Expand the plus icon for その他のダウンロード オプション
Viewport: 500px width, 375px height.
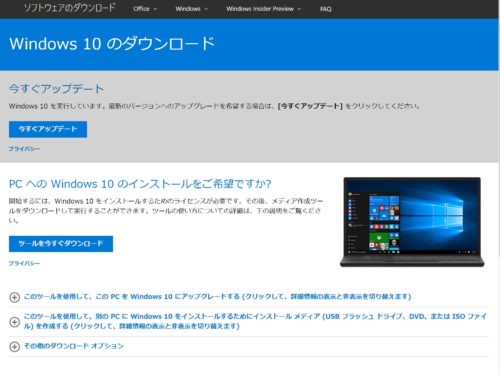tap(14, 346)
